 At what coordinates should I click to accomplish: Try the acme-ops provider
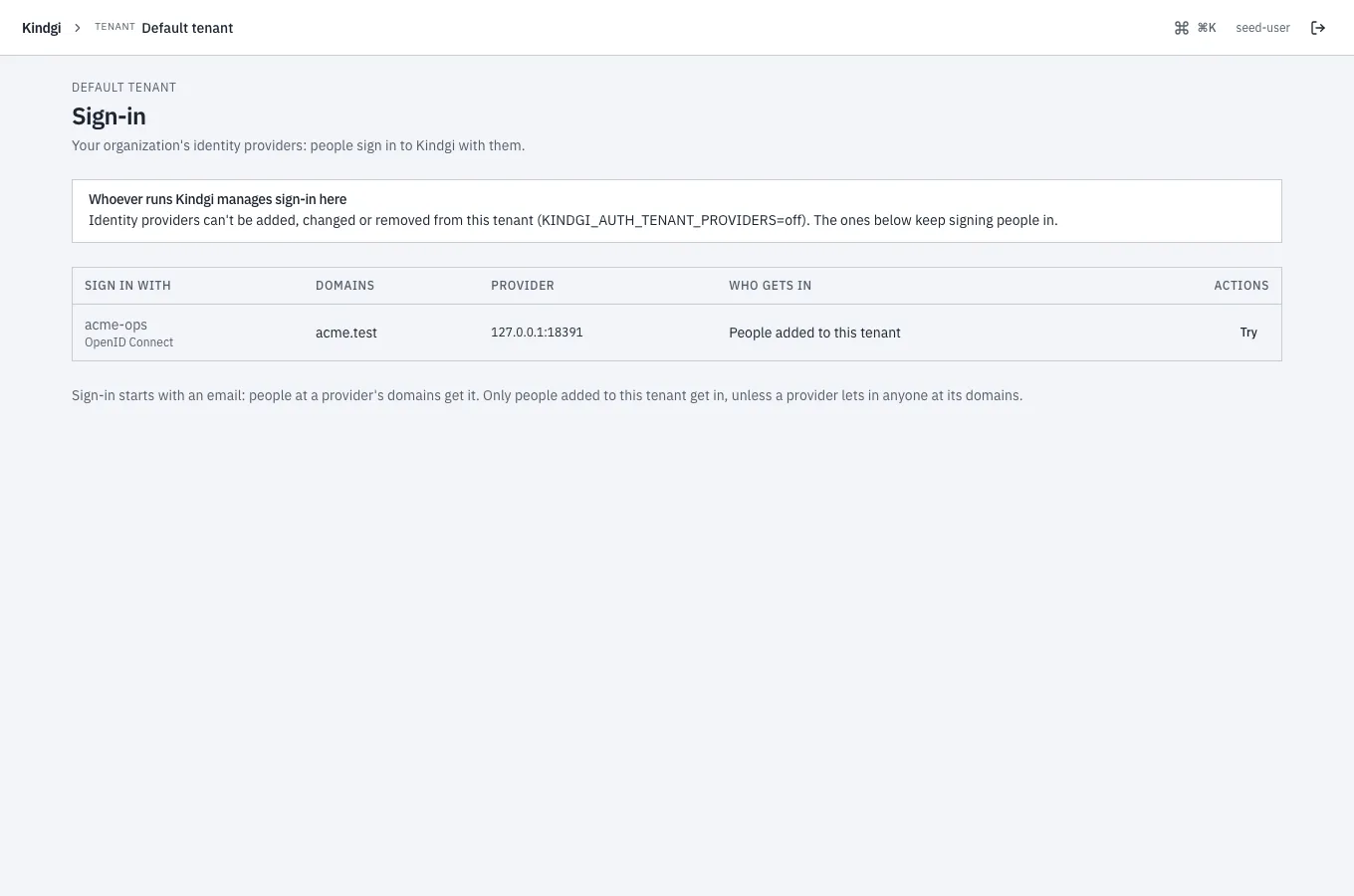(1248, 333)
